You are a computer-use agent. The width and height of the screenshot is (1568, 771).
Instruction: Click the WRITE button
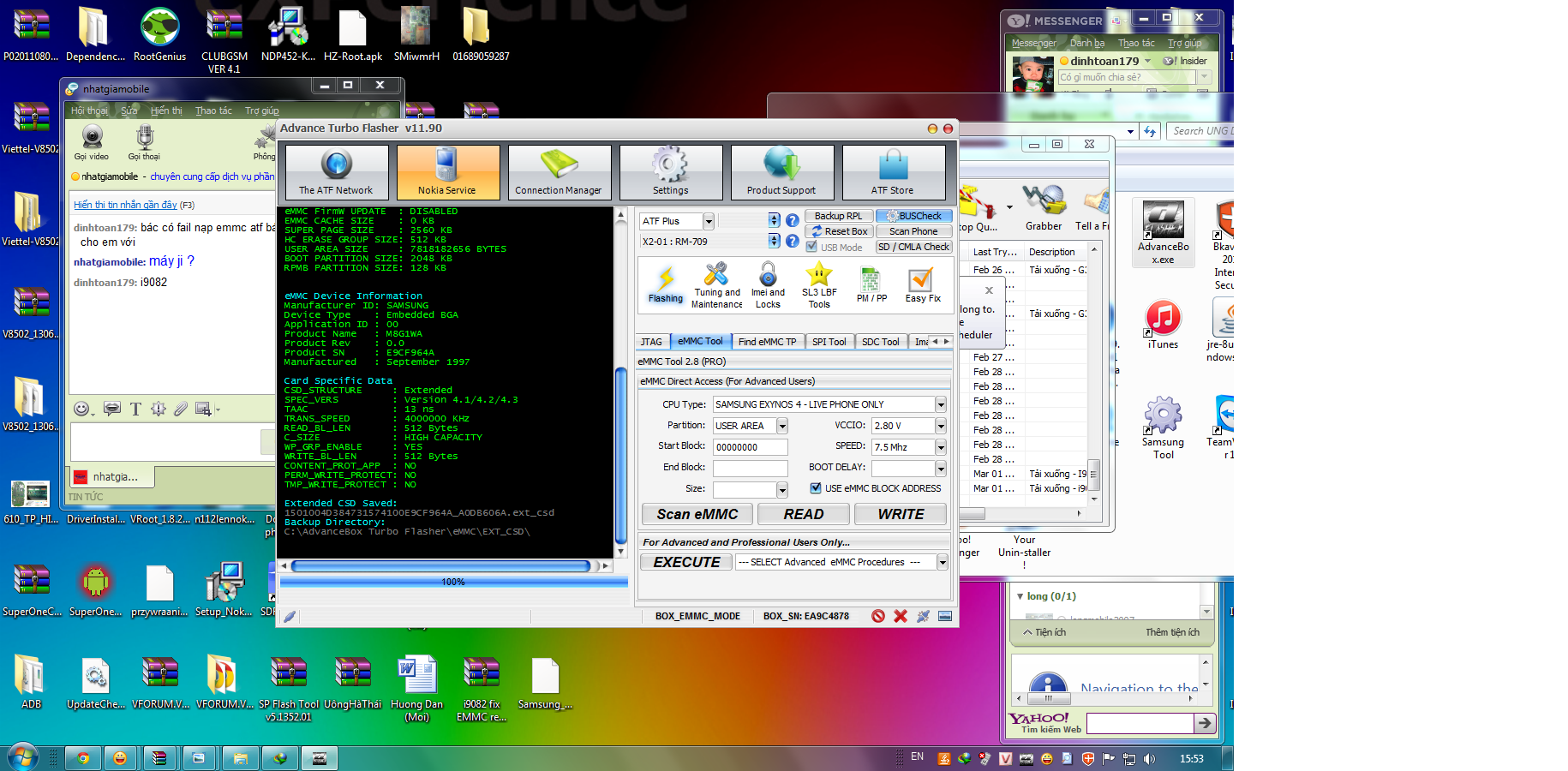pyautogui.click(x=901, y=514)
